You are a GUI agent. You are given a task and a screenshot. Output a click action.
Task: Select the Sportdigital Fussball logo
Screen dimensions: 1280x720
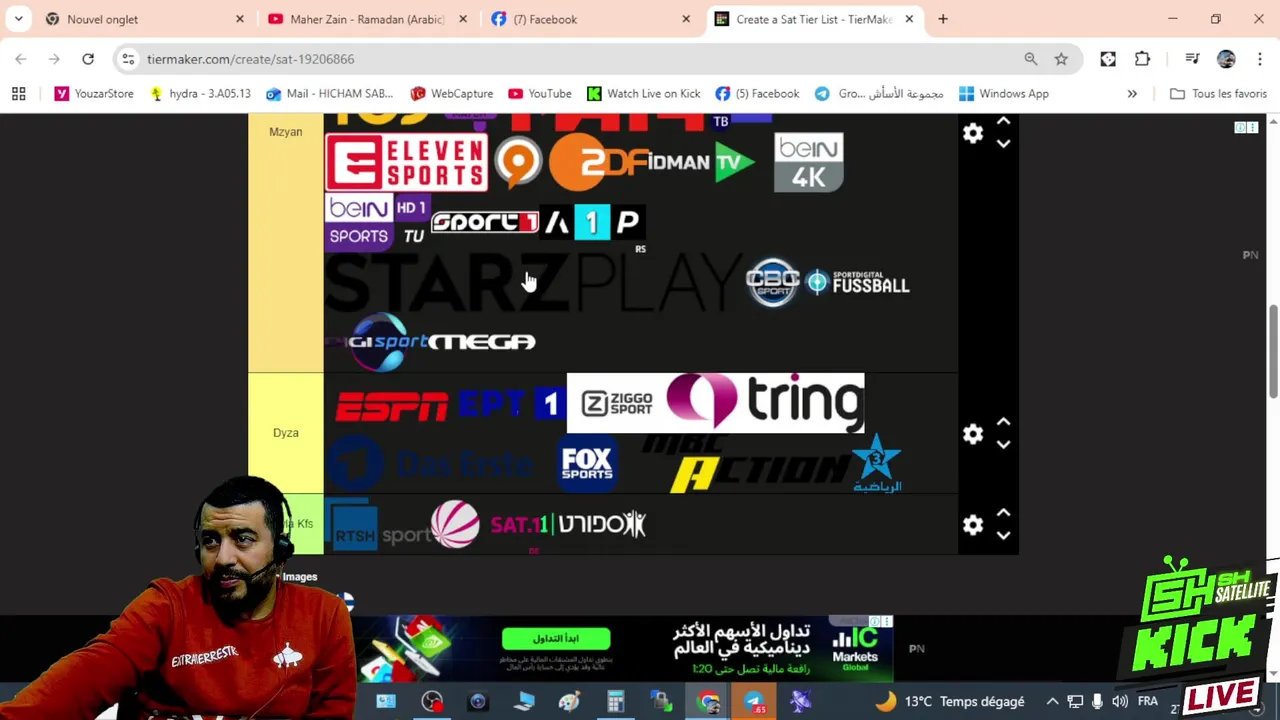[x=858, y=284]
